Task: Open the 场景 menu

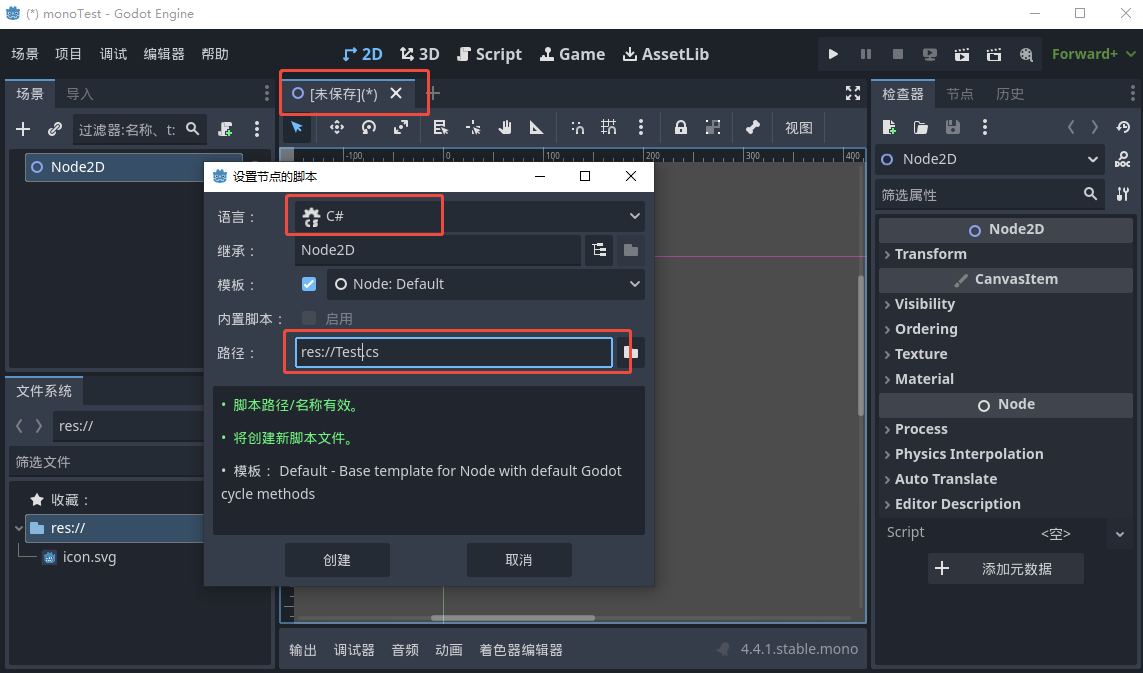Action: (x=25, y=54)
